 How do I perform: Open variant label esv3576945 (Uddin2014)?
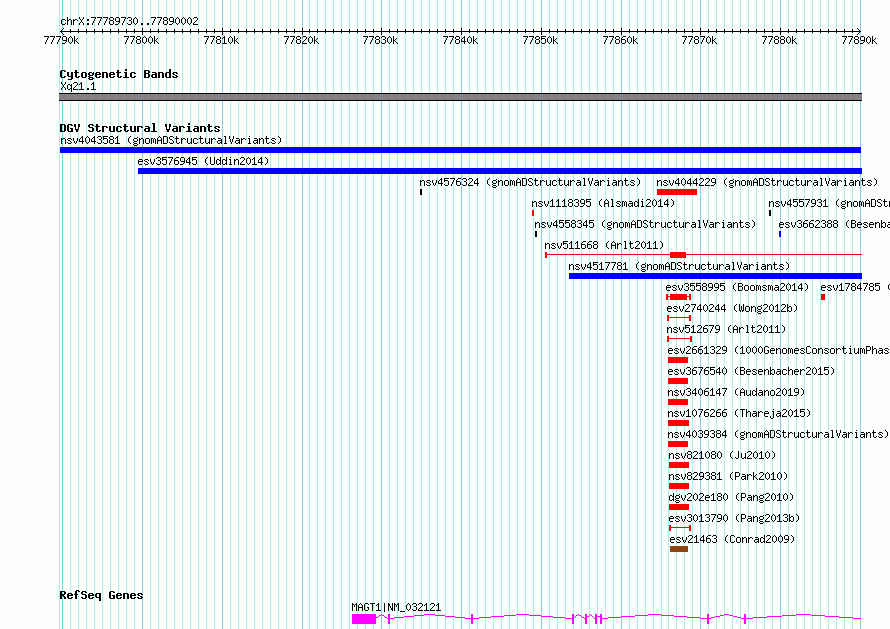tap(203, 161)
